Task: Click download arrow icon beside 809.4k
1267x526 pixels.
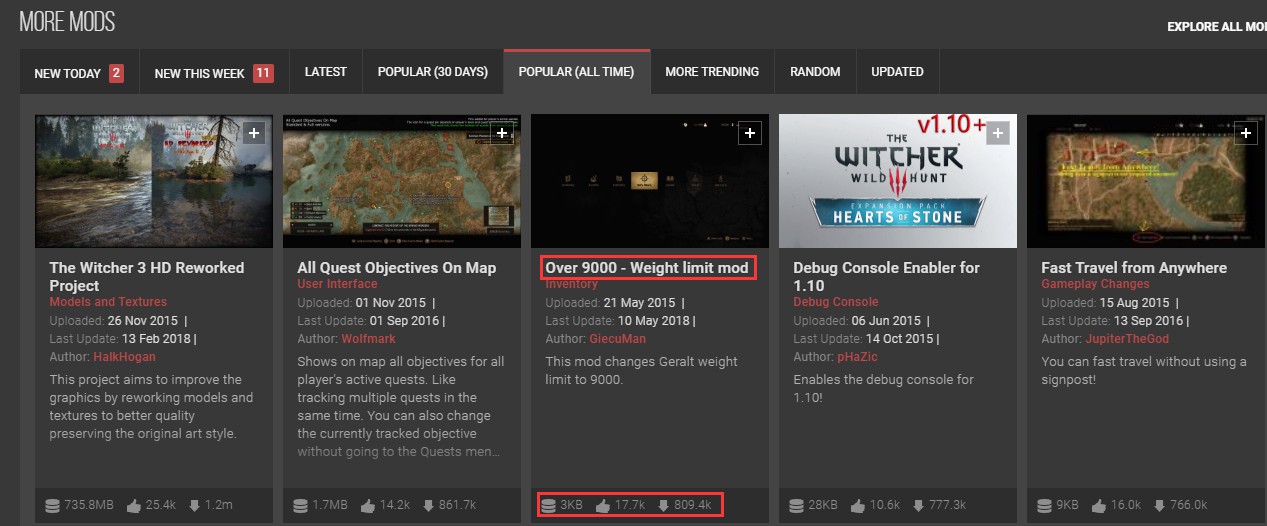Action: tap(662, 506)
